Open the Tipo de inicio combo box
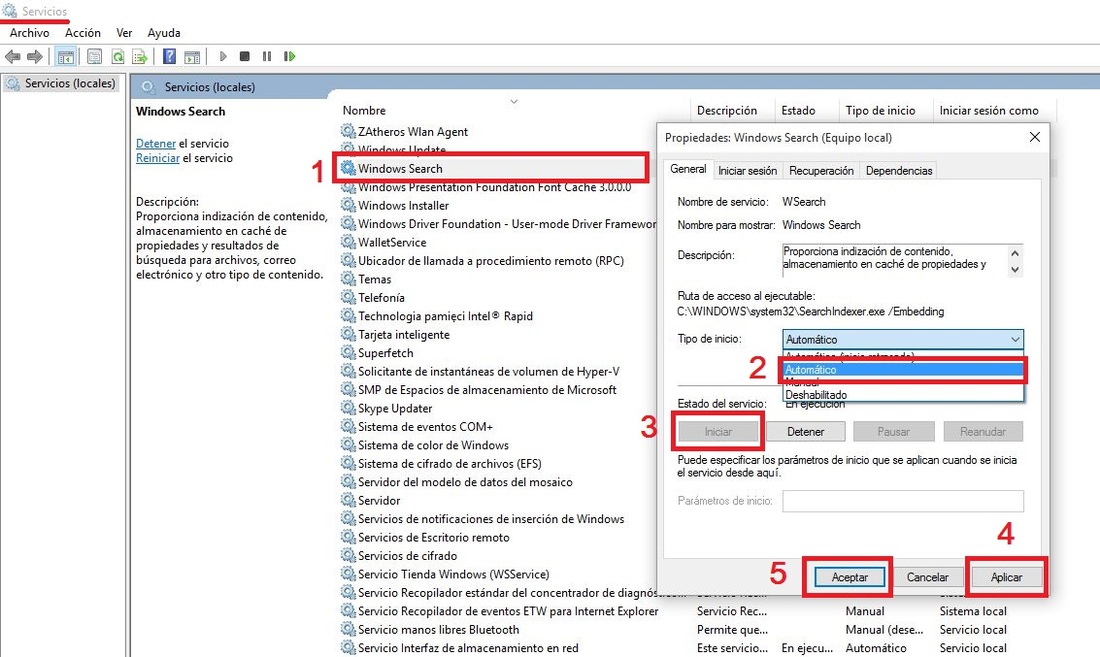This screenshot has height=657, width=1100. (903, 339)
